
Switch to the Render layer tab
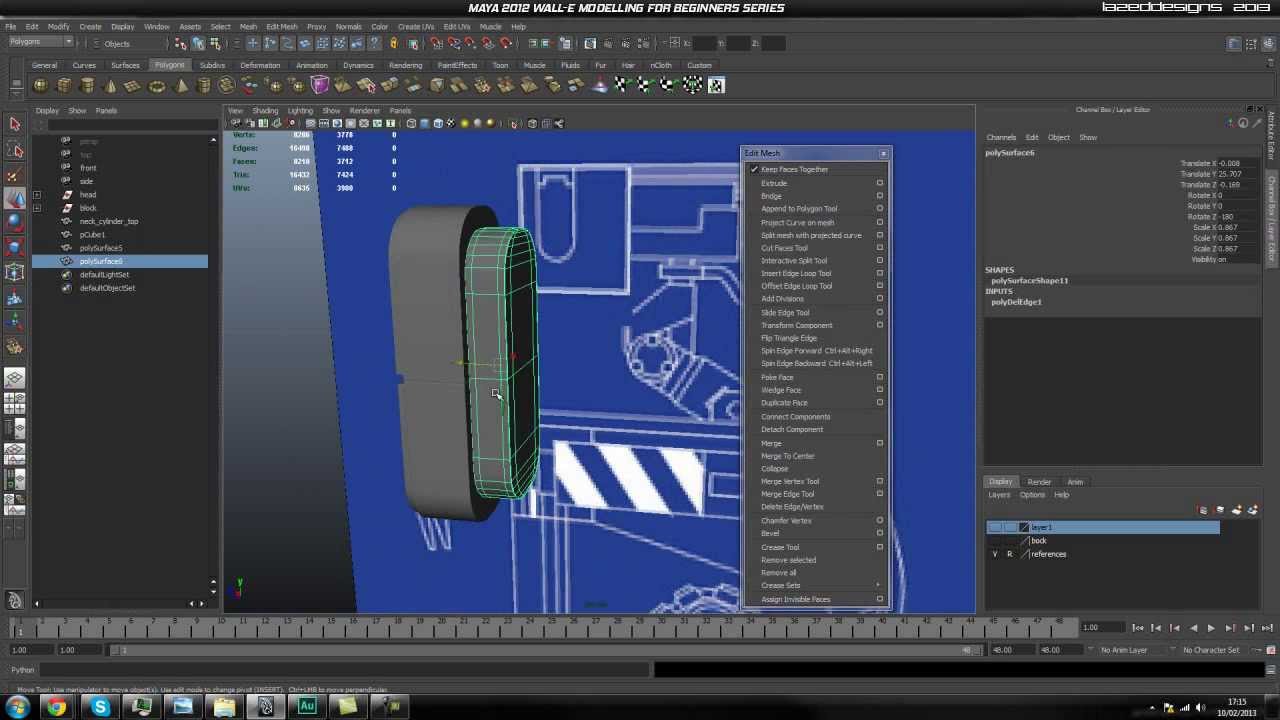point(1039,482)
